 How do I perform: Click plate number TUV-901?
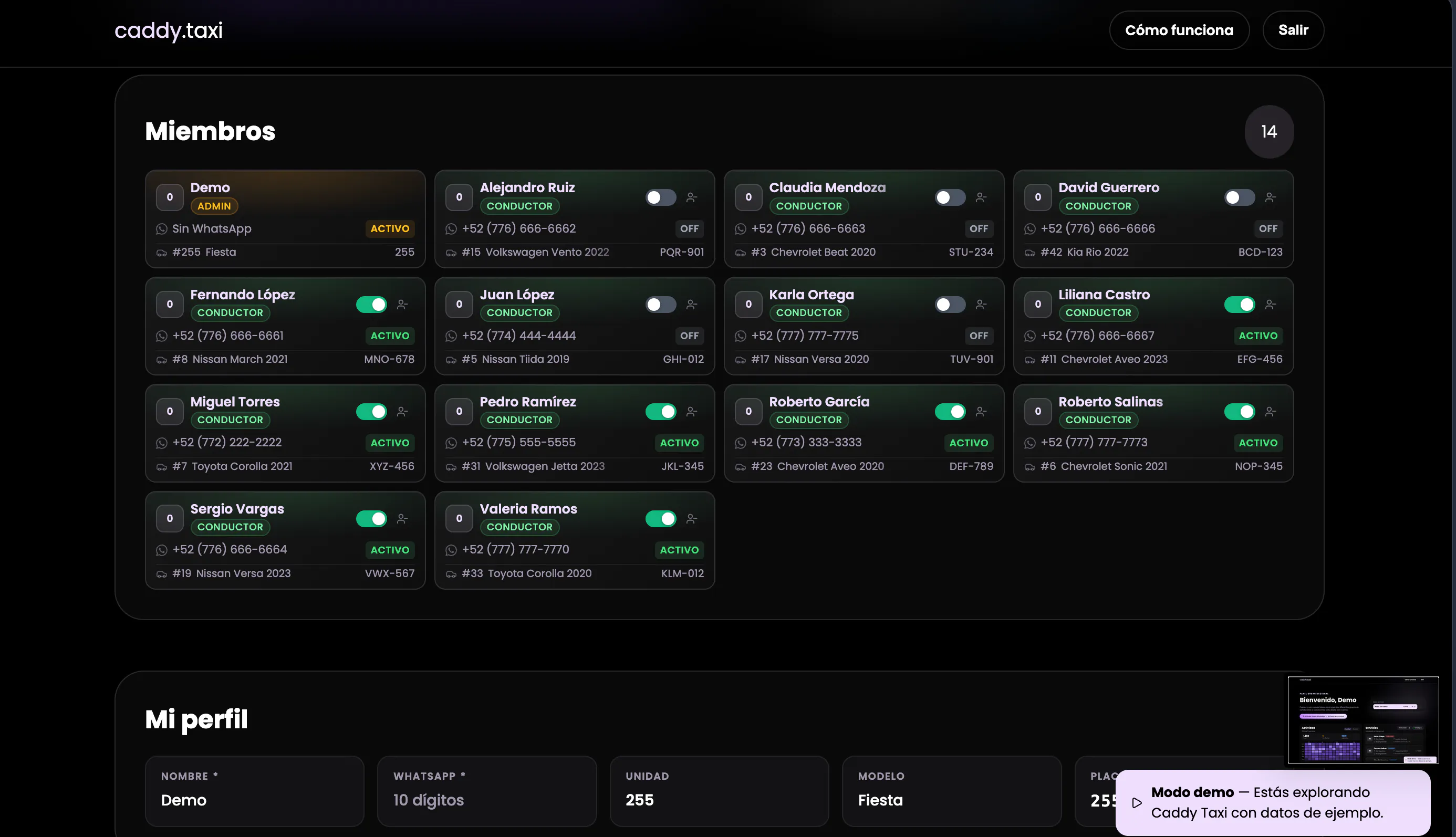971,359
